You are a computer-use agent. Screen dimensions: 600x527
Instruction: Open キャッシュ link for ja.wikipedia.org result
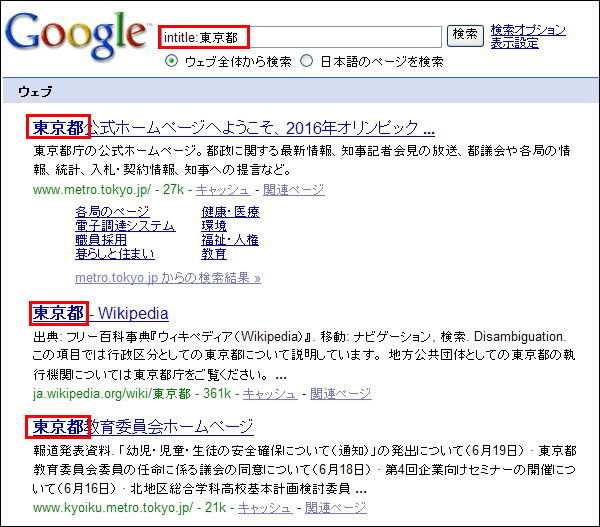[x=268, y=394]
